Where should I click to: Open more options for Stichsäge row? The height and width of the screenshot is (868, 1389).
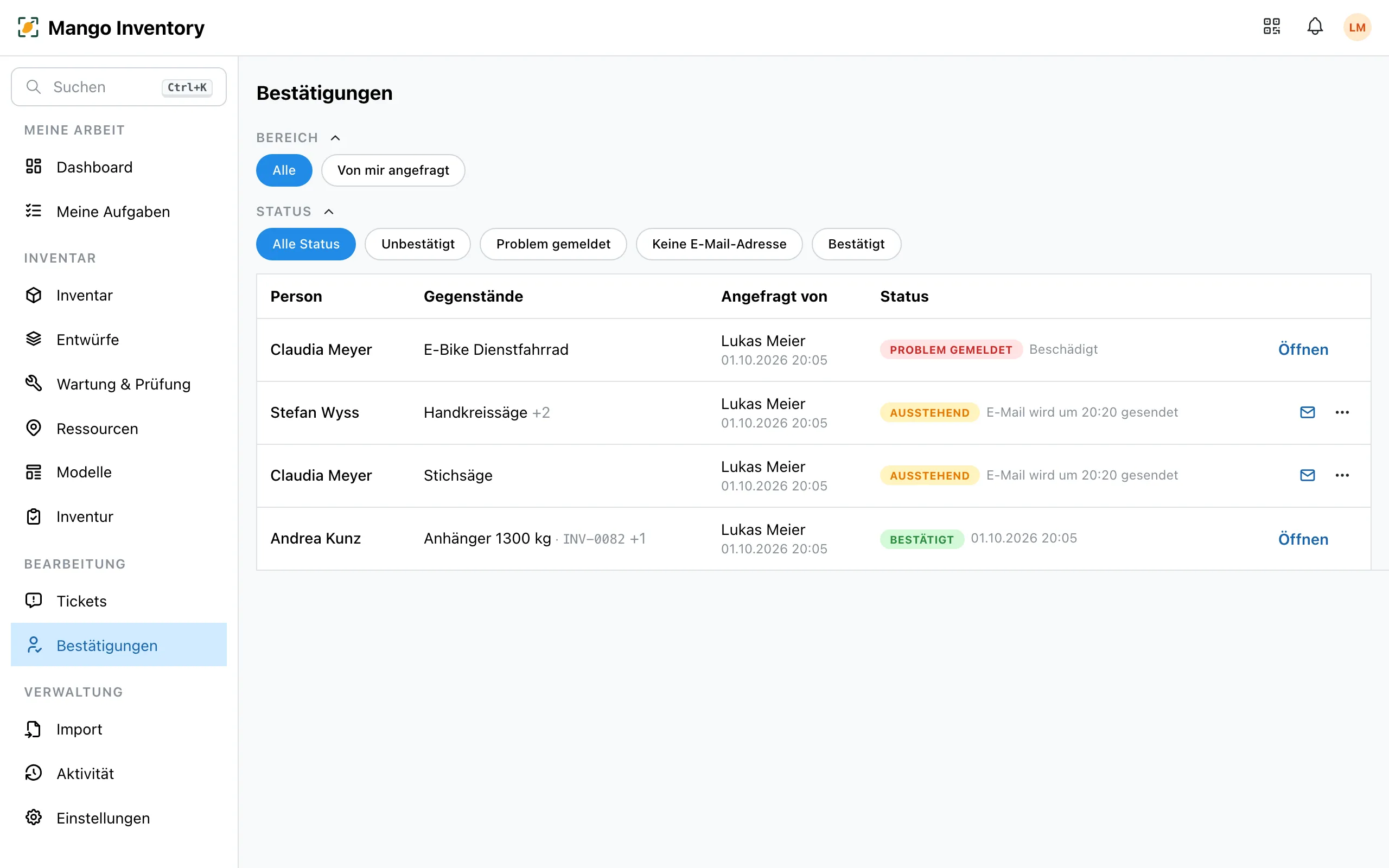[1342, 475]
